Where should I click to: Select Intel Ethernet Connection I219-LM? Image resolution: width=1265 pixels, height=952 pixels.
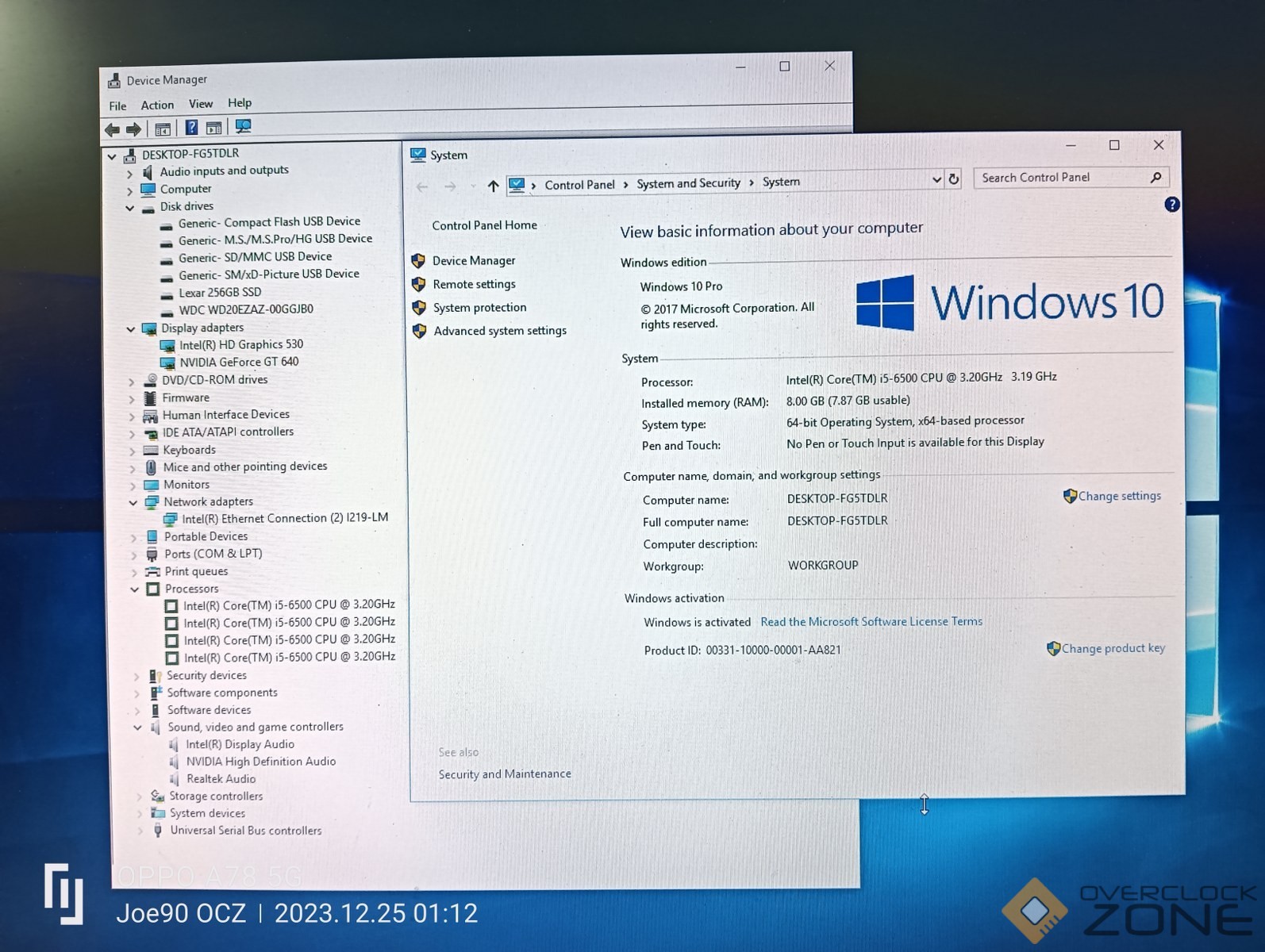pos(285,518)
